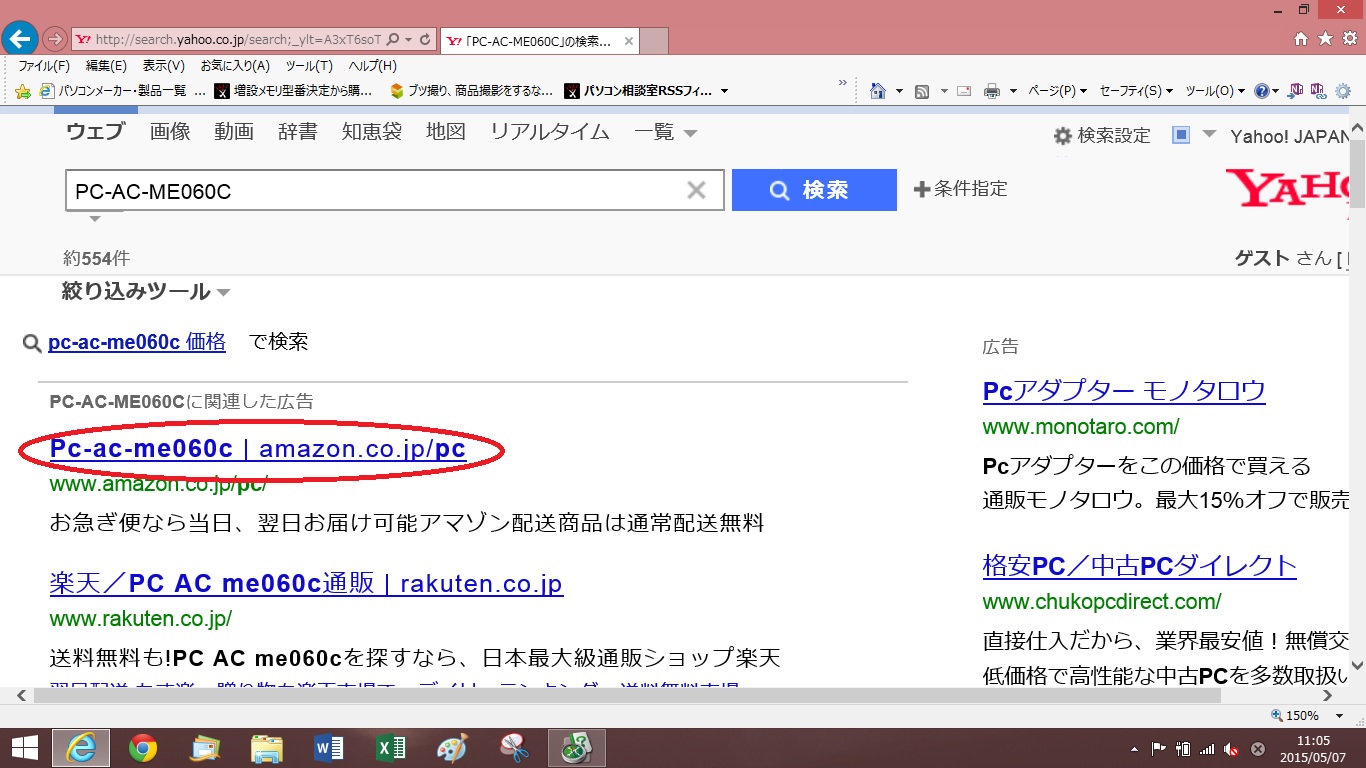Open パソコン相談室RSSフィ... favorites bar item
The width and height of the screenshot is (1366, 768).
tap(638, 91)
